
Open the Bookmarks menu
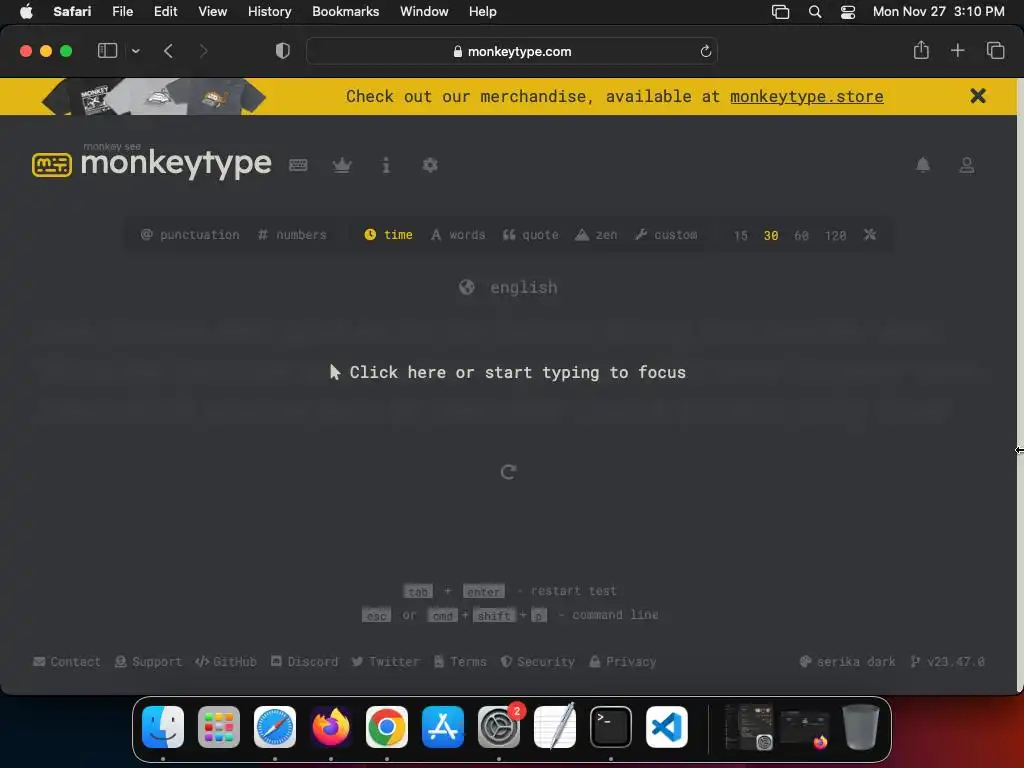pos(345,11)
